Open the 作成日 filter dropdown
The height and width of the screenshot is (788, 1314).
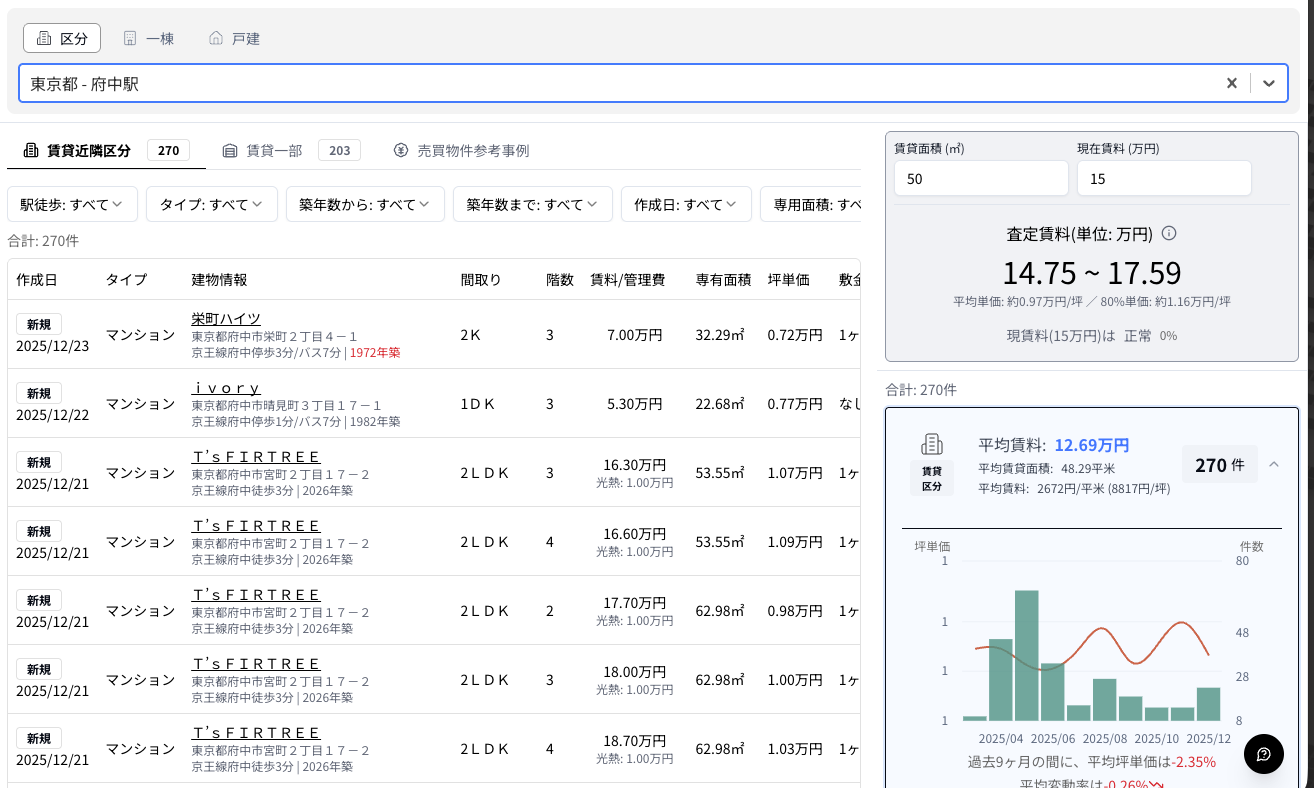(686, 204)
